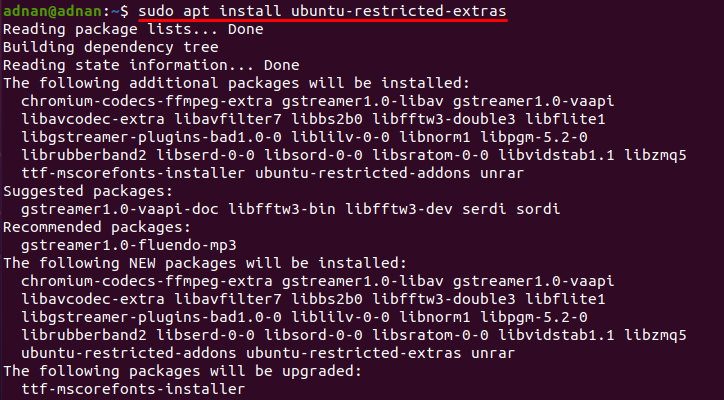The height and width of the screenshot is (400, 724).
Task: Click first libzmq5 package name
Action: pos(655,155)
